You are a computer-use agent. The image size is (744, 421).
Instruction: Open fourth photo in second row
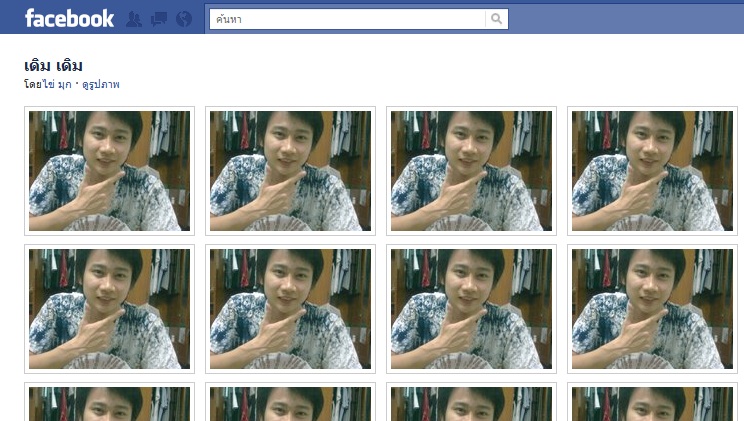point(652,309)
